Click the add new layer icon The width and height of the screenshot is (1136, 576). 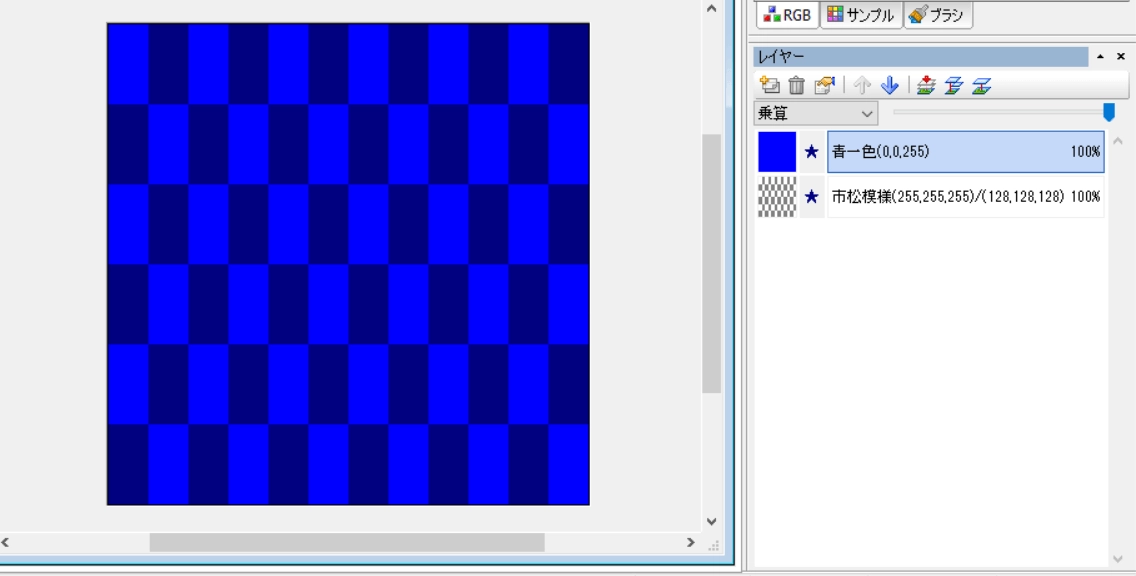pyautogui.click(x=769, y=85)
